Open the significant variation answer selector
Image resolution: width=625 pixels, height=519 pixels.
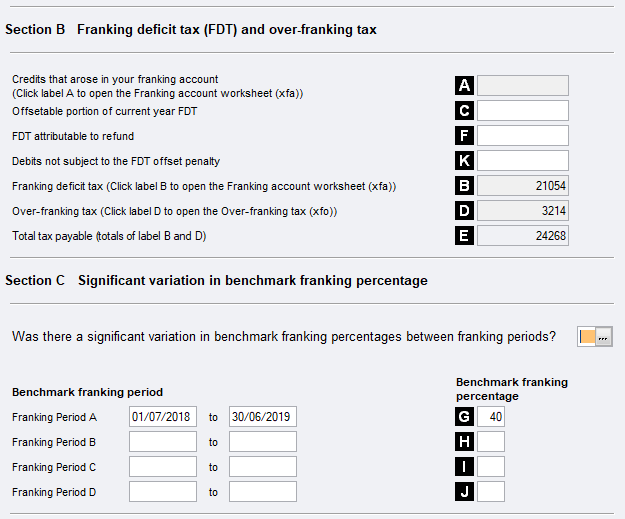click(603, 338)
